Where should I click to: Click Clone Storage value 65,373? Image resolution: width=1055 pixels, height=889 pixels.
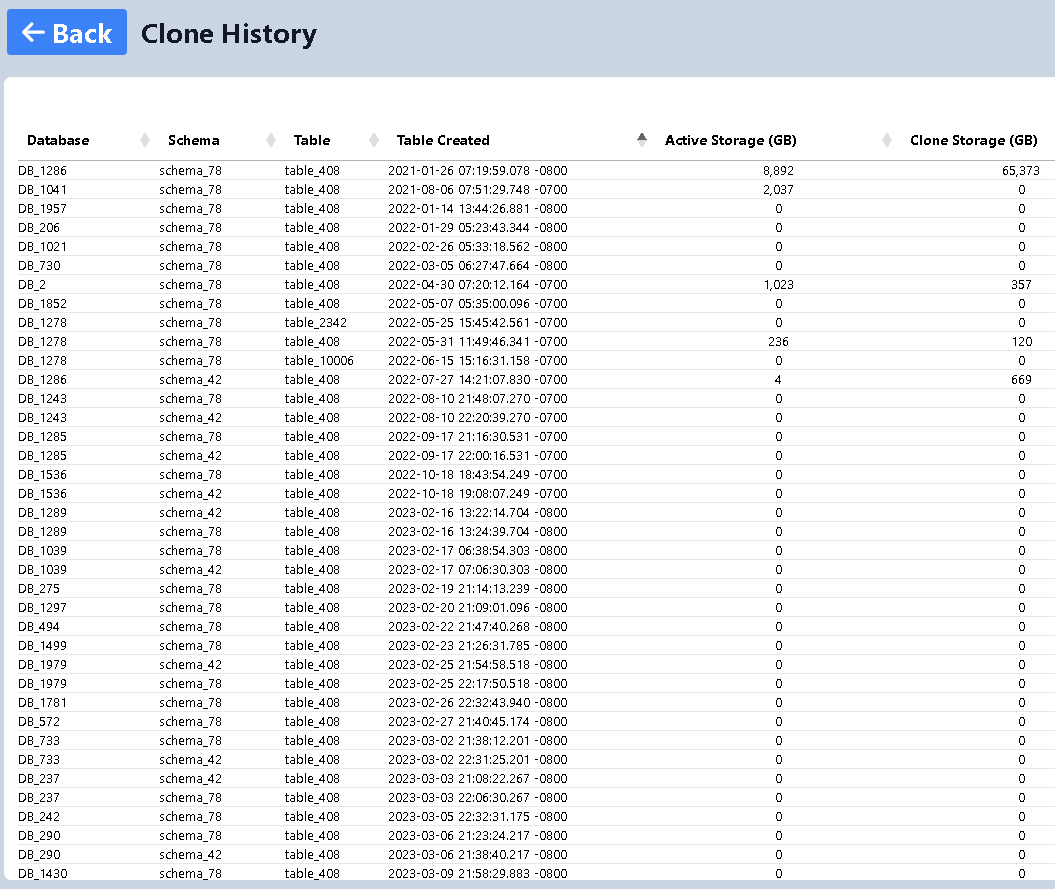pos(1021,171)
